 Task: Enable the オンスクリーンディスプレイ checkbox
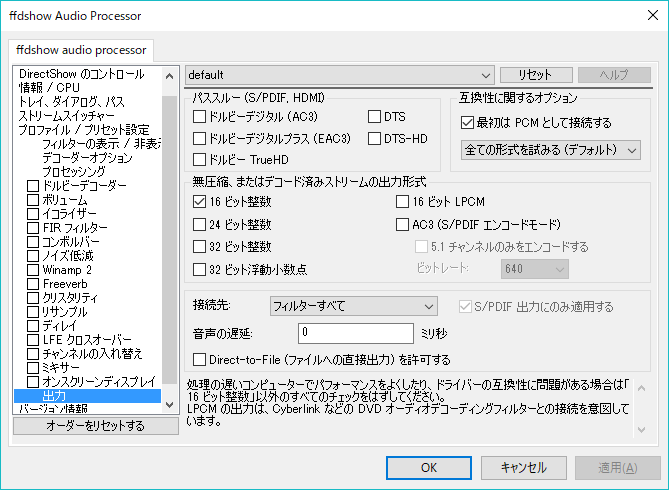click(x=33, y=382)
